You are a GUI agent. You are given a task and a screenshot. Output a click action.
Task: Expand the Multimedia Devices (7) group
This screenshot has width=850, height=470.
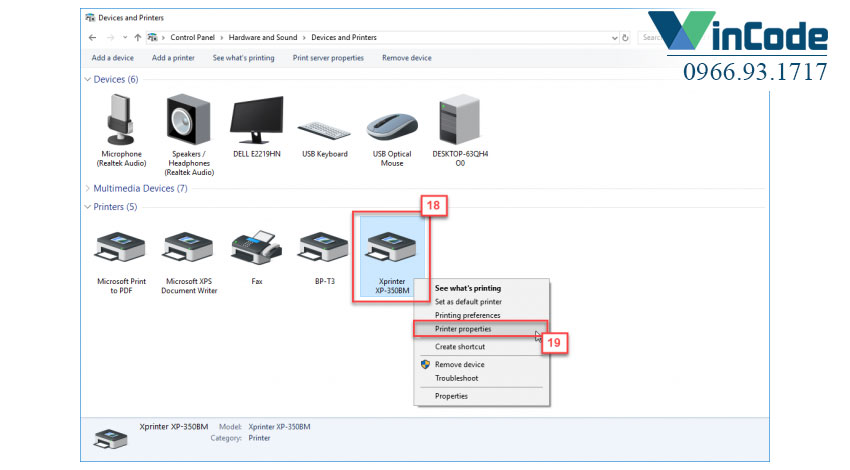point(87,188)
